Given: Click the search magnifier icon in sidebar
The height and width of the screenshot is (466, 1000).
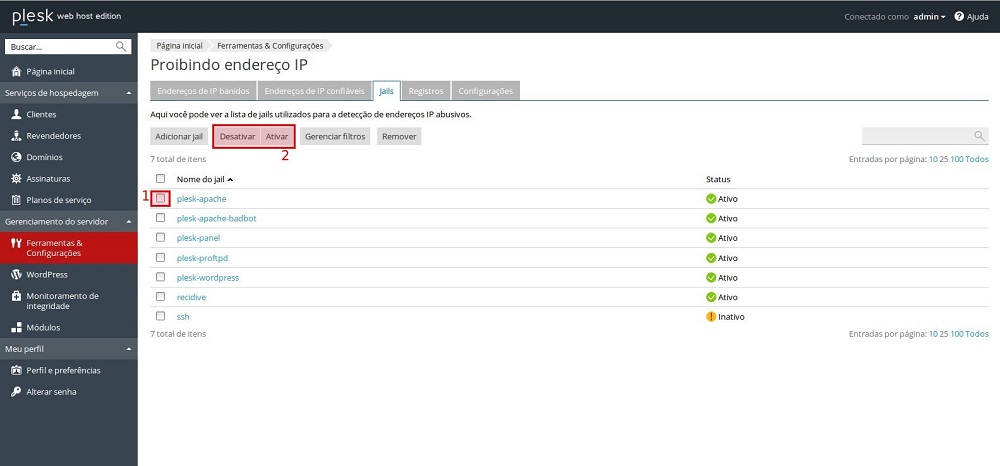Looking at the screenshot, I should (121, 46).
